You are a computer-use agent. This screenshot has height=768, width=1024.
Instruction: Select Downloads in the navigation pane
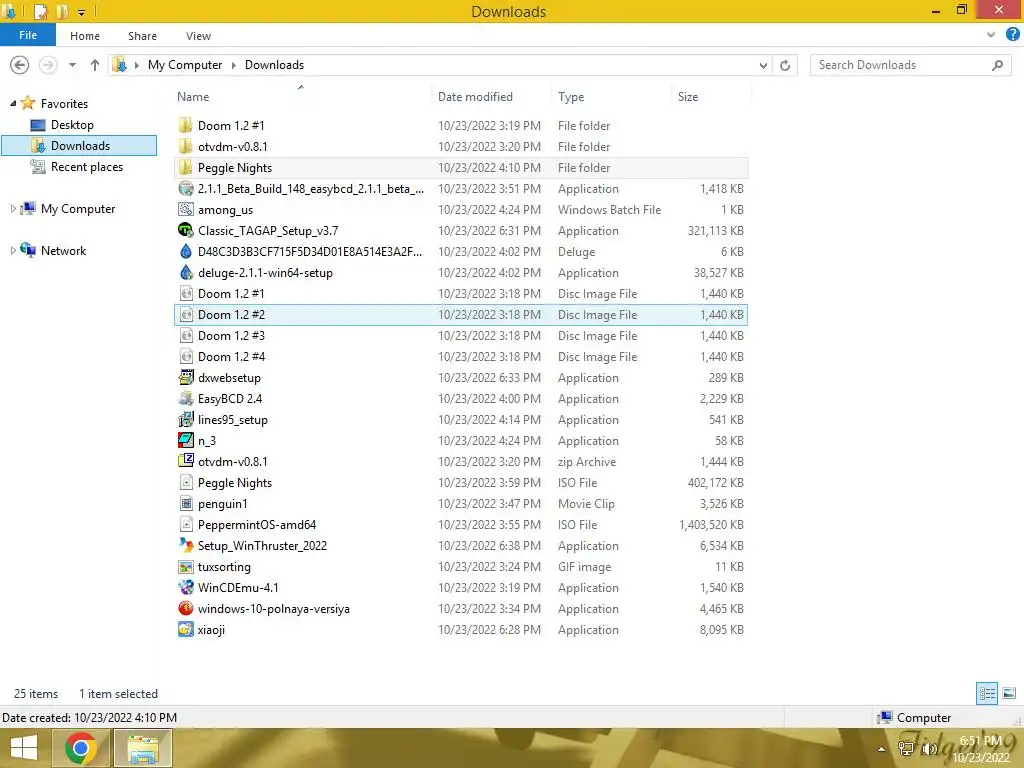pos(80,146)
